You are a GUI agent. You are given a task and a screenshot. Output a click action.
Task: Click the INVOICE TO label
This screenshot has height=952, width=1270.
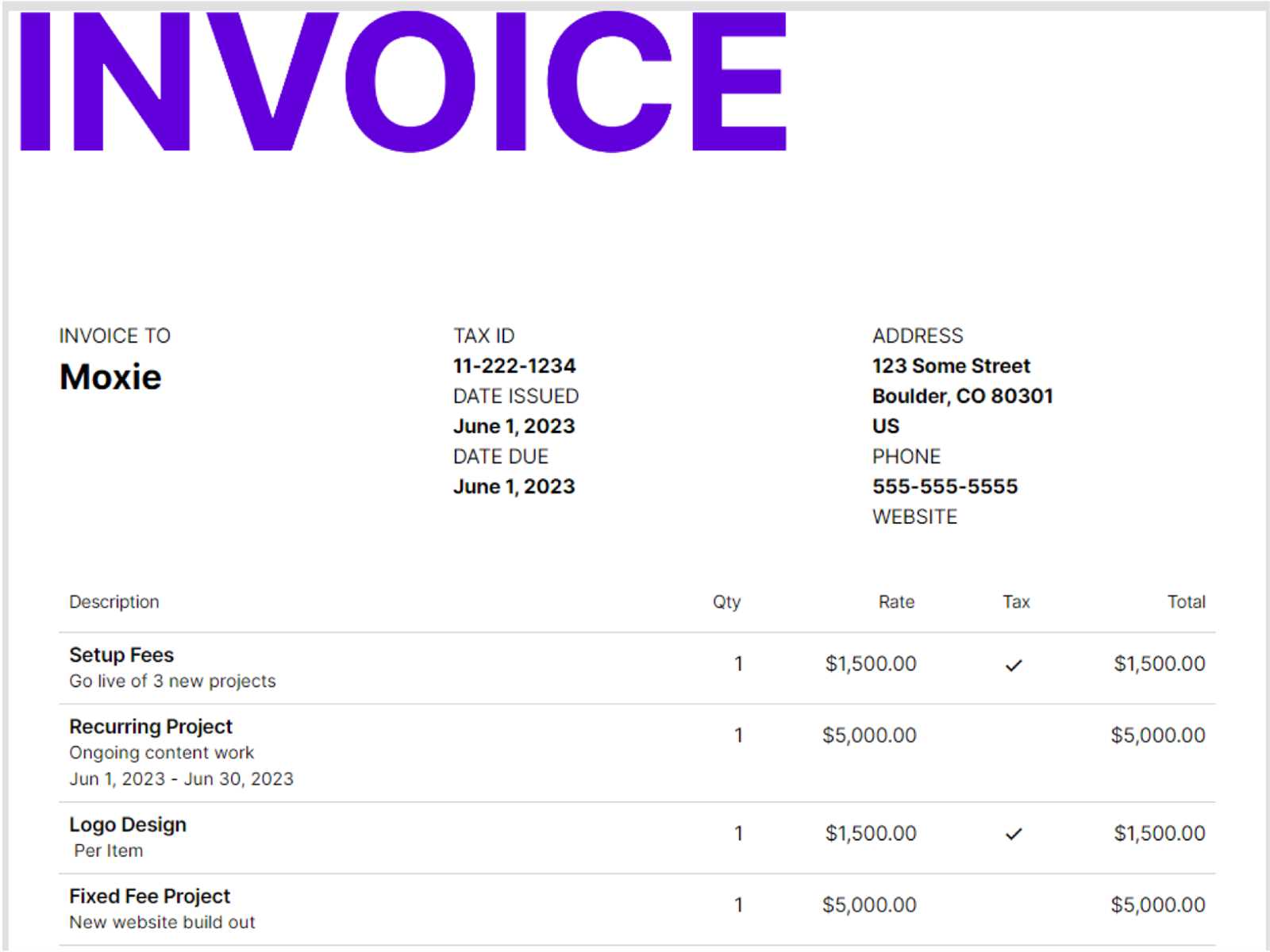(x=115, y=336)
